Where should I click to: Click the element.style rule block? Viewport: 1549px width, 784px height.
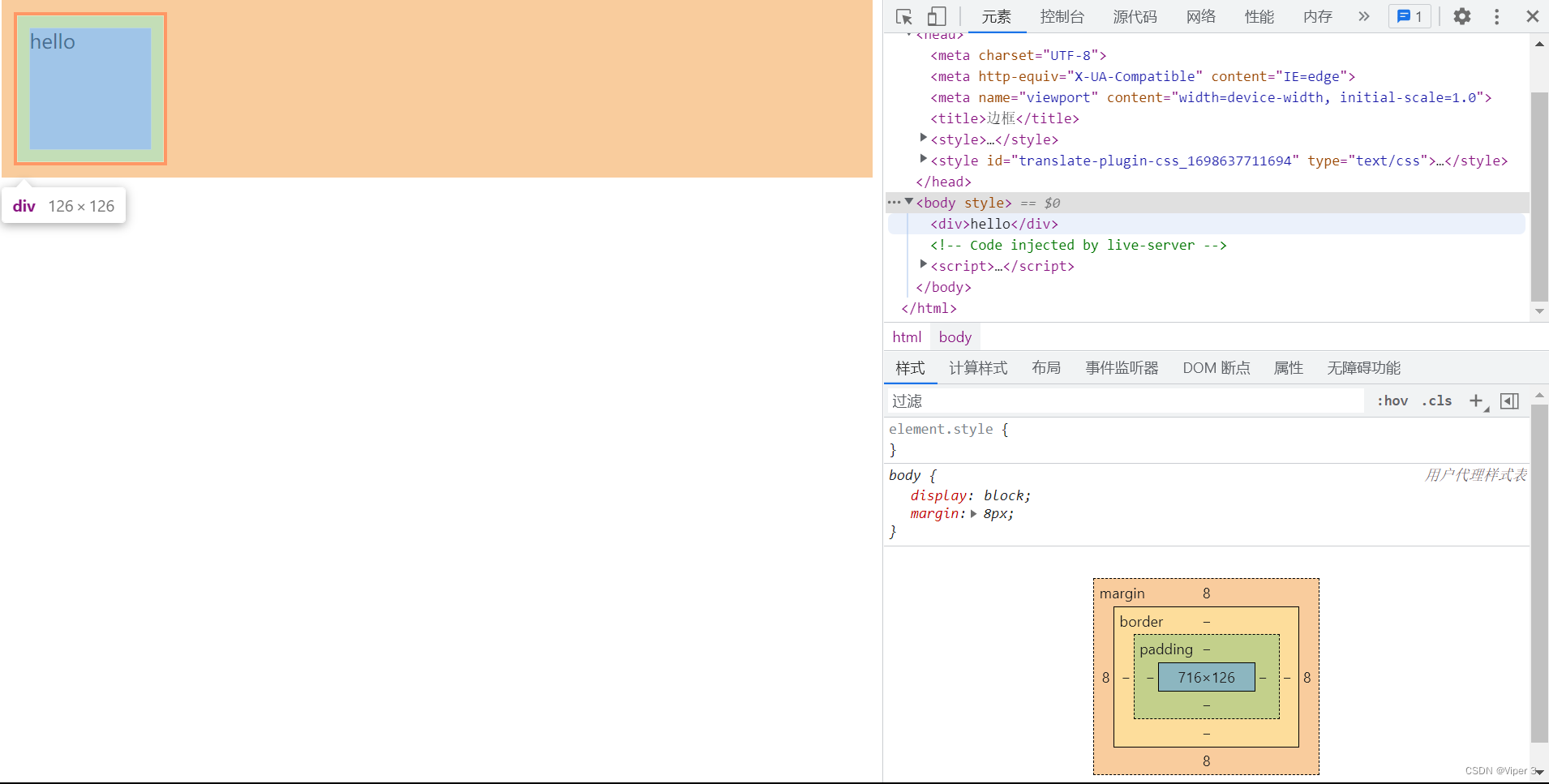[x=1207, y=439]
